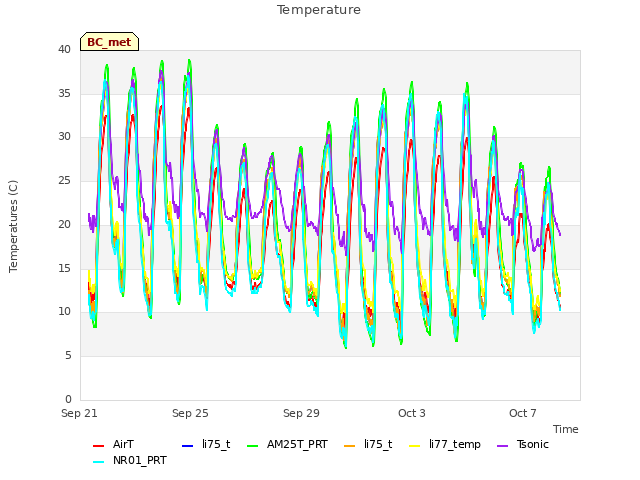The image size is (640, 480).
Task: Click the Time axis label
Action: pyautogui.click(x=566, y=429)
